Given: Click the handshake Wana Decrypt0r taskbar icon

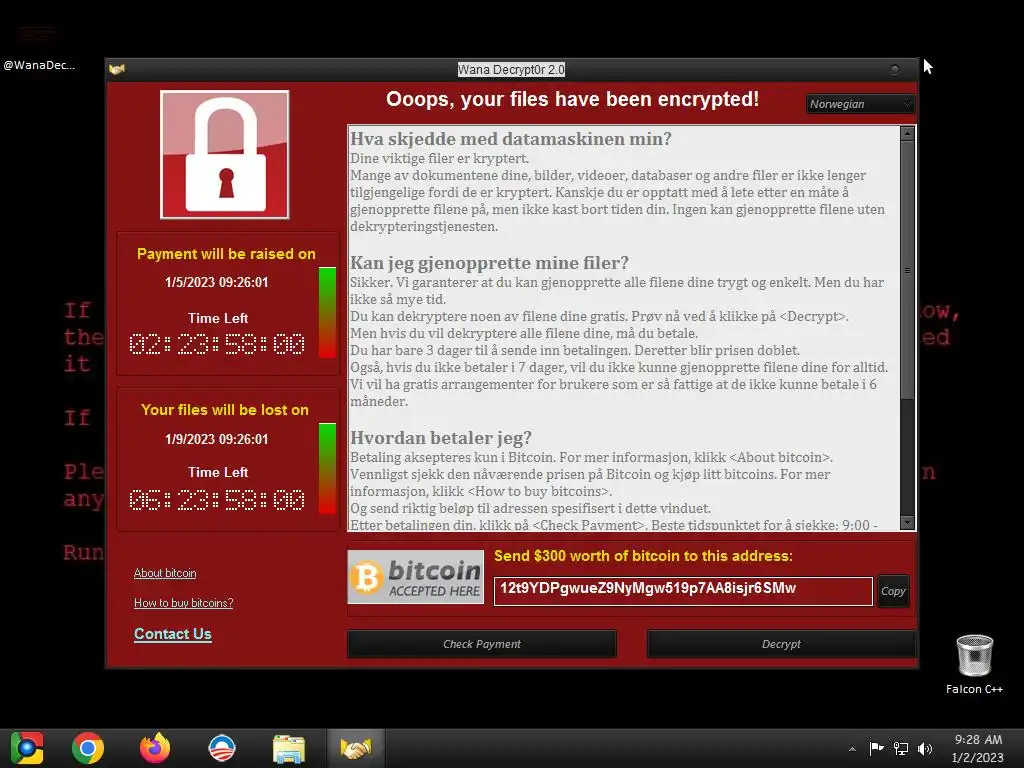Looking at the screenshot, I should click(355, 748).
